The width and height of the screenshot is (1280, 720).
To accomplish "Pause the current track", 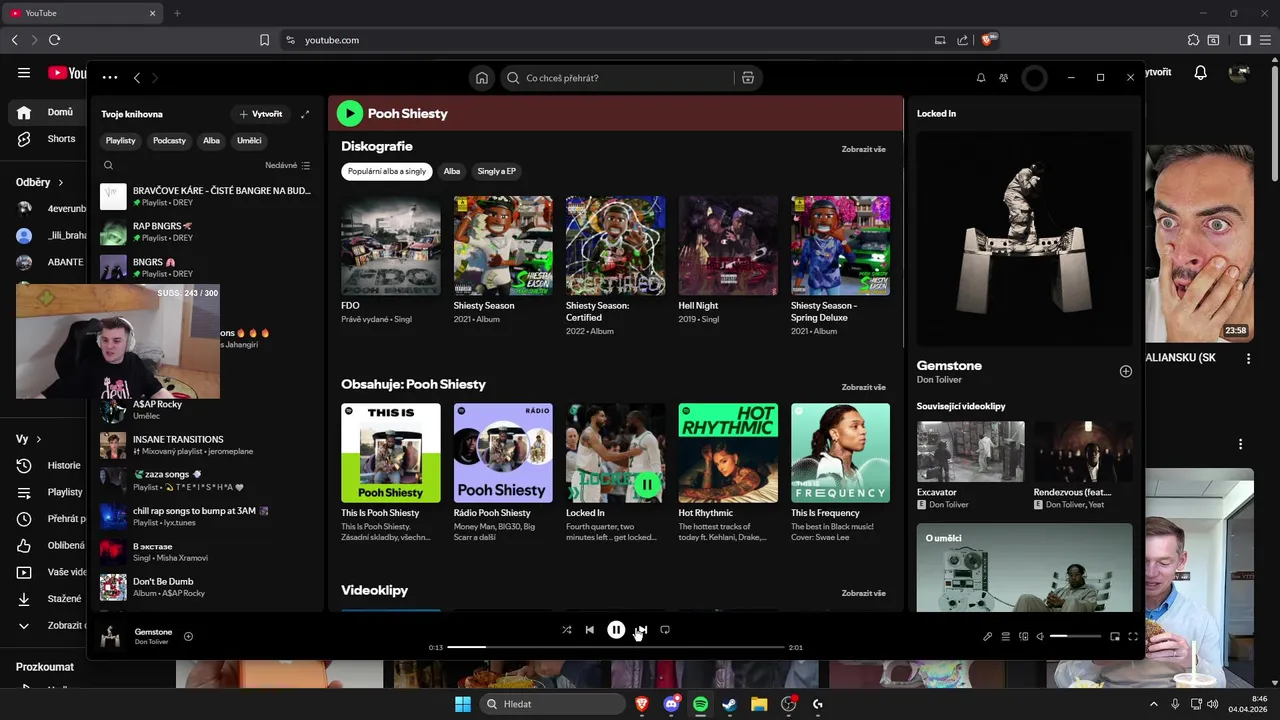I will 616,630.
